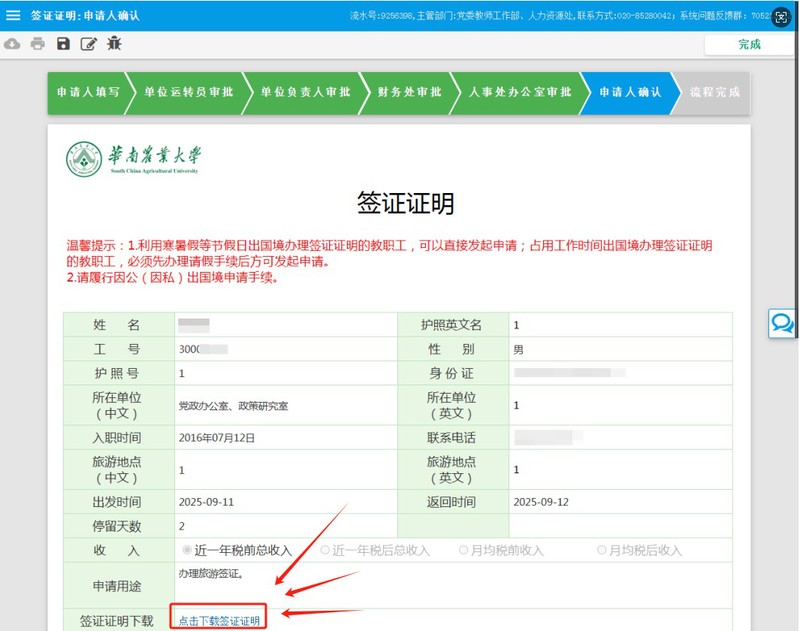Click the screenshot capture icon top-right
This screenshot has width=799, height=631.
coord(781,16)
